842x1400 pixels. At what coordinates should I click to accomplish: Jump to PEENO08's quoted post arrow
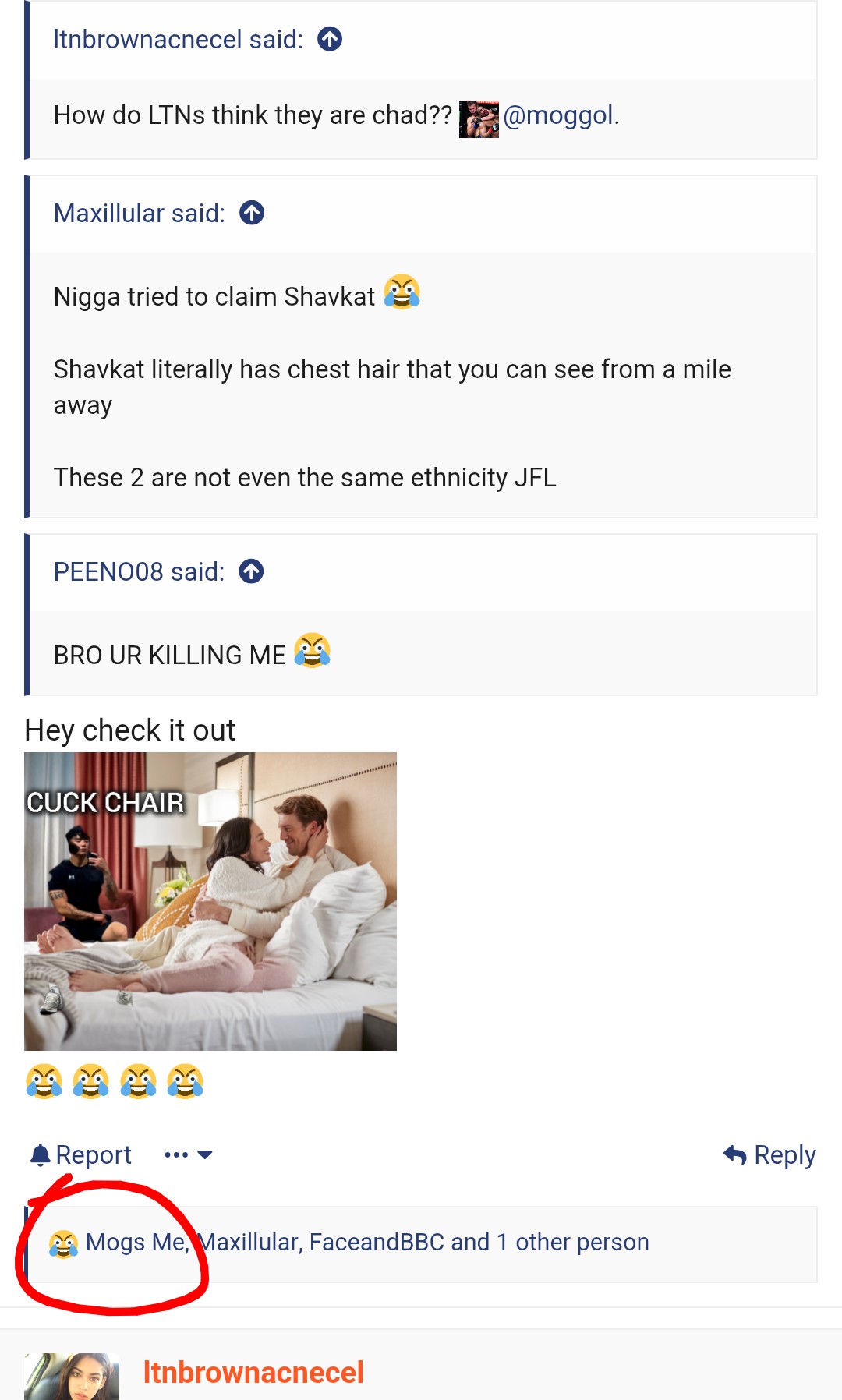251,571
